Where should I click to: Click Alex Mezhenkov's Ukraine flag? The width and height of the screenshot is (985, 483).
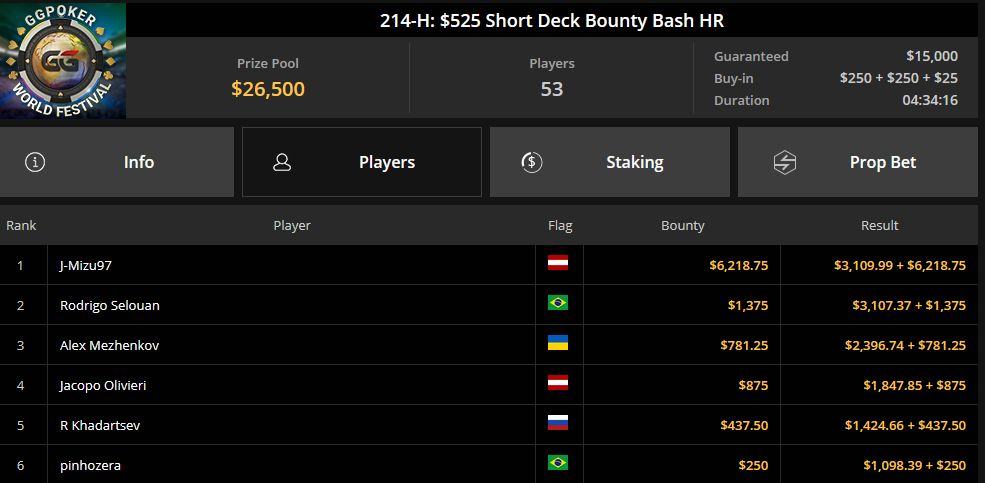tap(558, 342)
